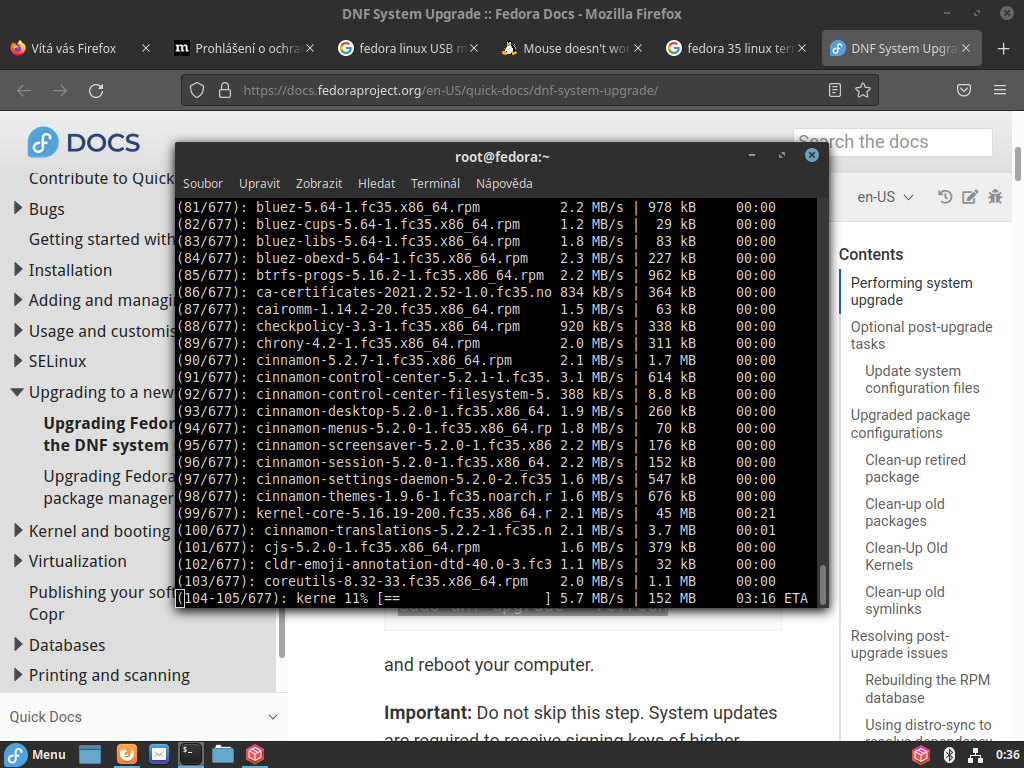
Task: Open page history icon on docs toolbar
Action: (x=944, y=196)
